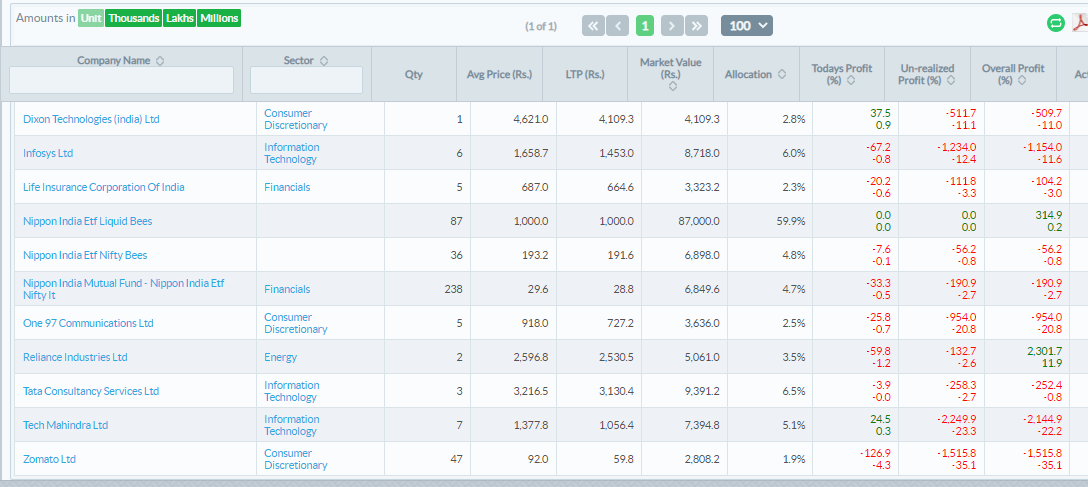Screen dimensions: 1088x487
Task: Sort by Company Name icon
Action: [160, 61]
